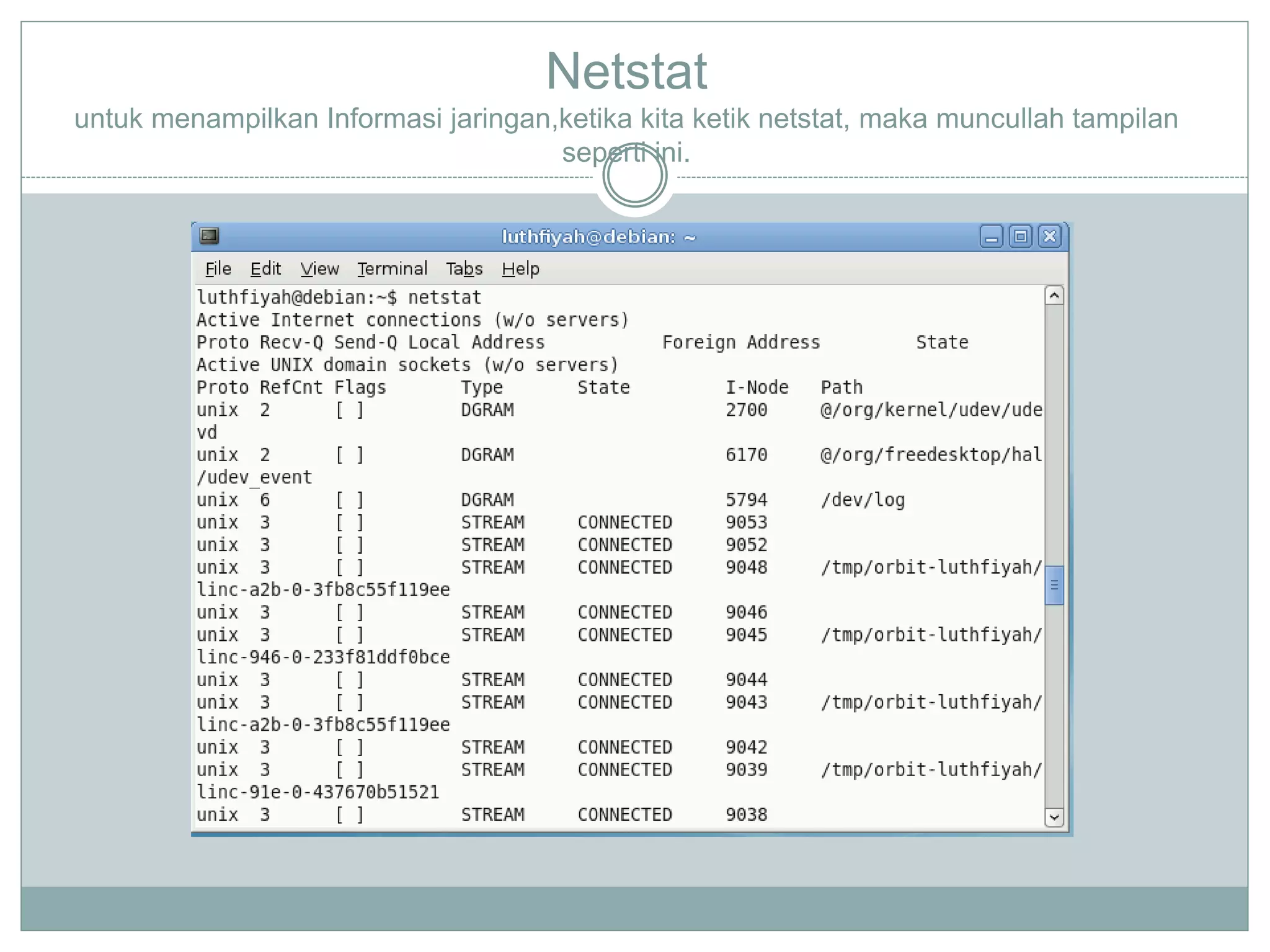
Task: Click the '@/org/freedesktop/hal' path
Action: pyautogui.click(x=931, y=455)
